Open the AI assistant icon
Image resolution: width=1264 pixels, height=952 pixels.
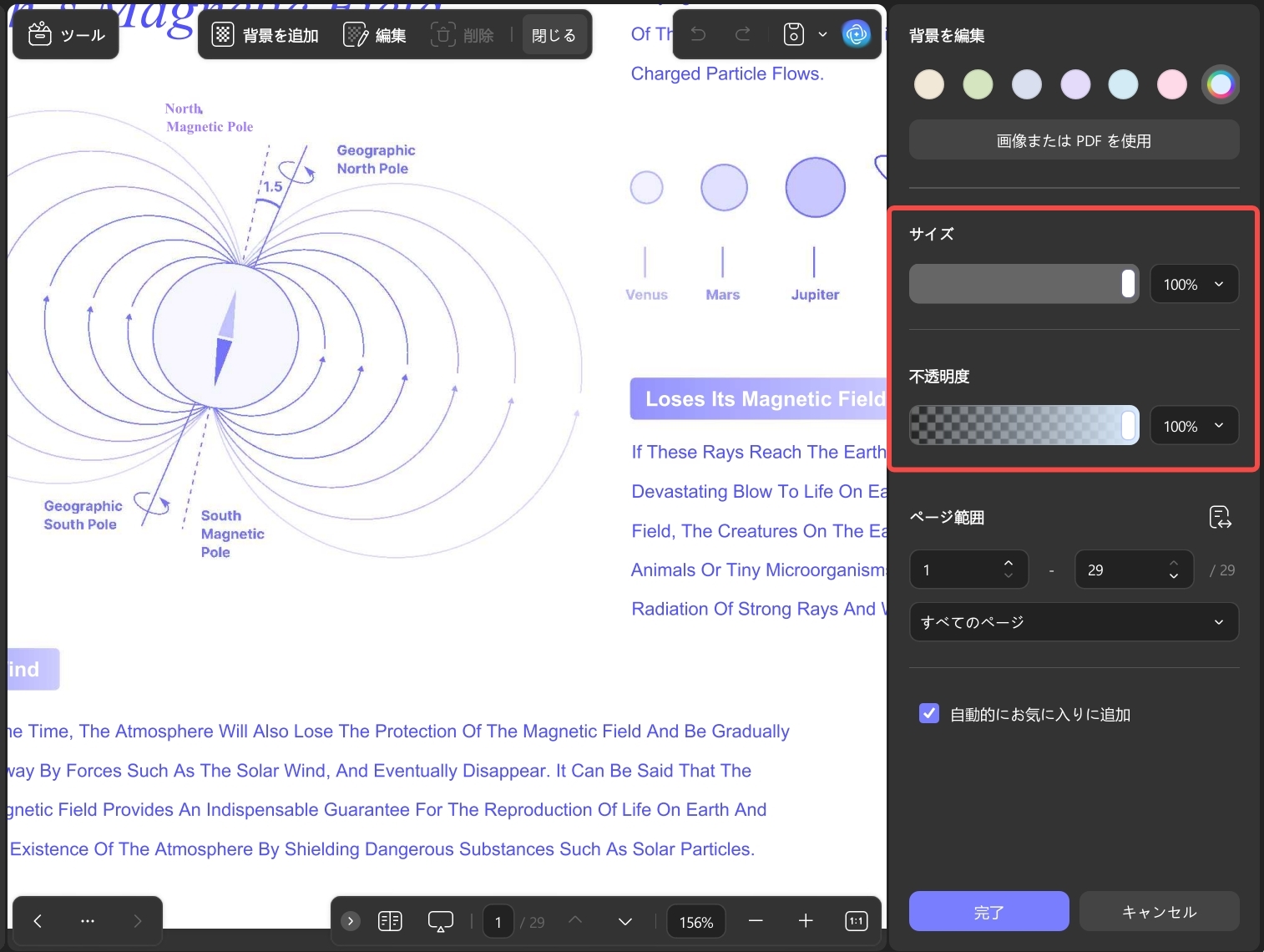(856, 34)
